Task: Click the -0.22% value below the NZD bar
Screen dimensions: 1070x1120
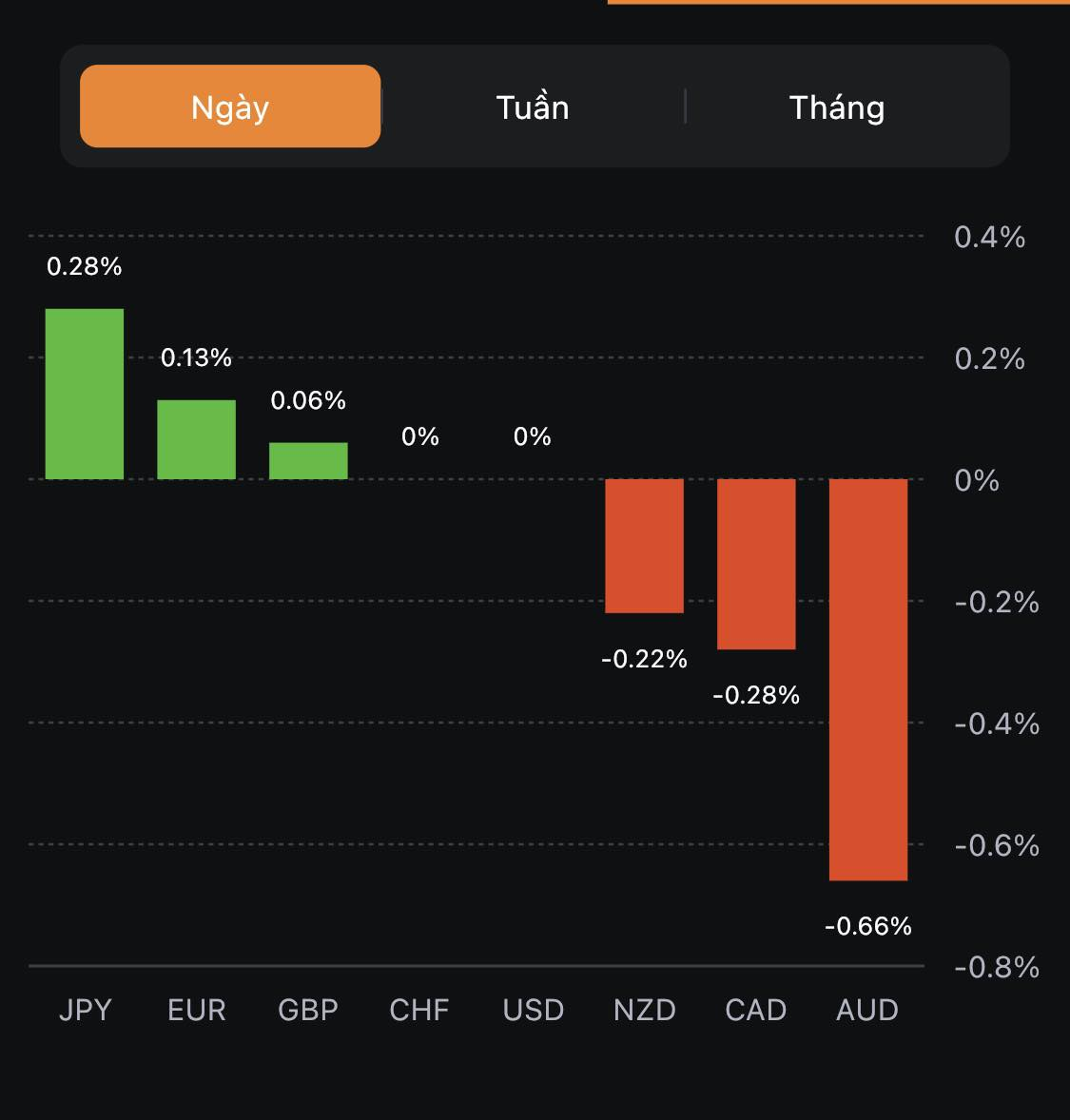Action: (644, 659)
